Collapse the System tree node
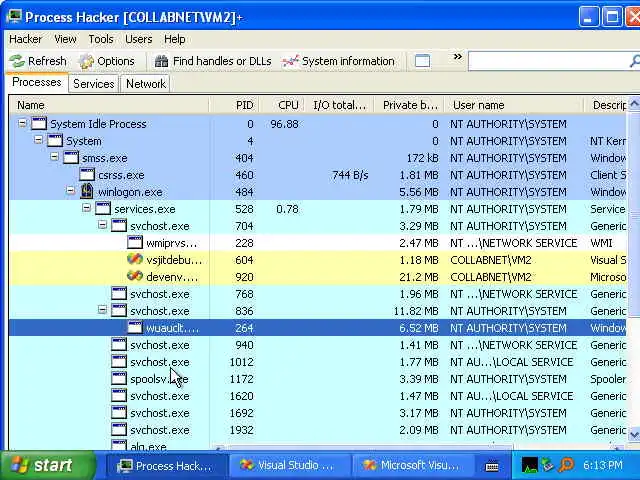The width and height of the screenshot is (640, 480). pyautogui.click(x=38, y=140)
